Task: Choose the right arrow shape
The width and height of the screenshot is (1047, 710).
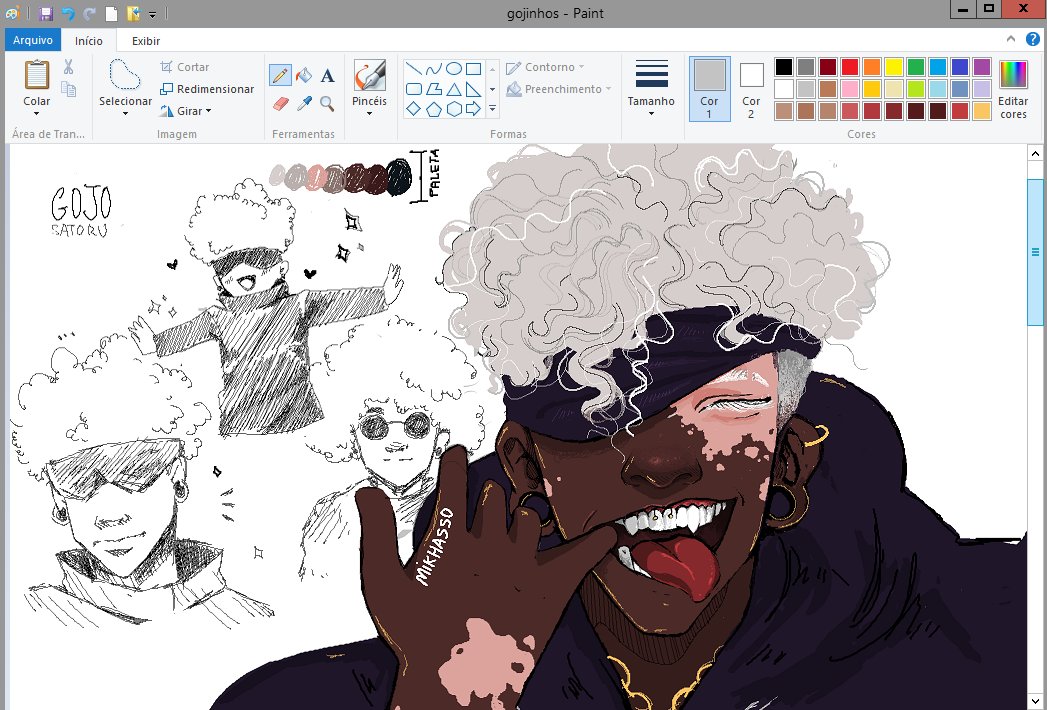Action: coord(473,109)
